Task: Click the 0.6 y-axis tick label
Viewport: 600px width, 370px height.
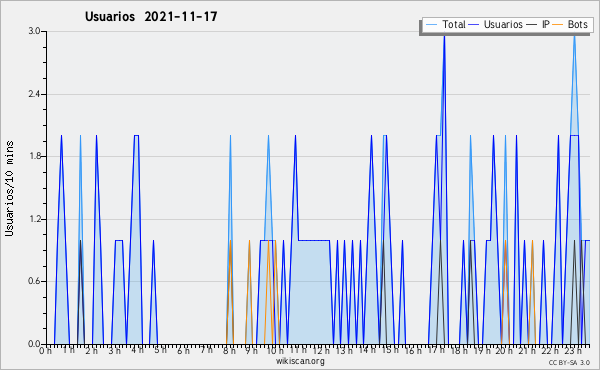Action: (34, 281)
